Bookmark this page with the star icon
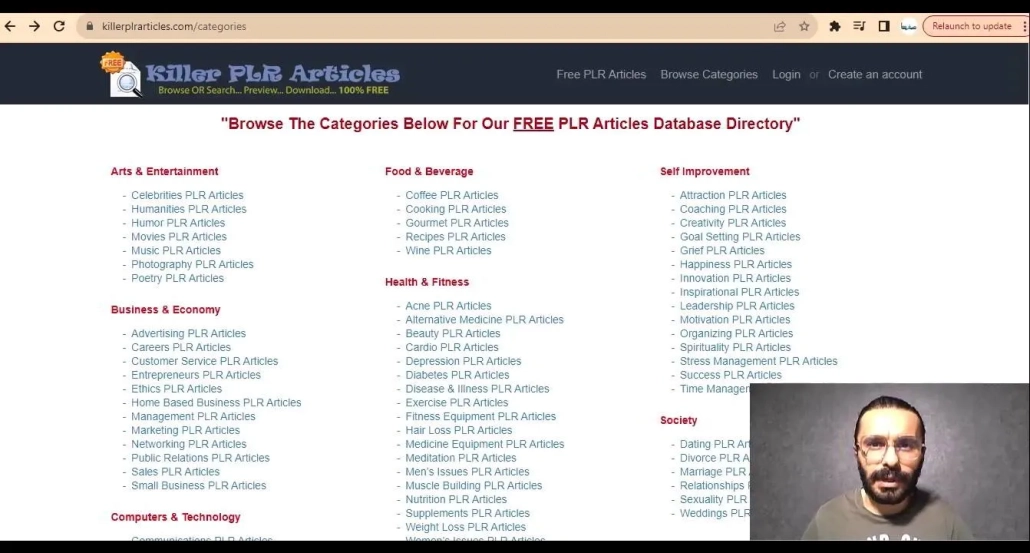Viewport: 1030px width, 553px height. pyautogui.click(x=804, y=27)
